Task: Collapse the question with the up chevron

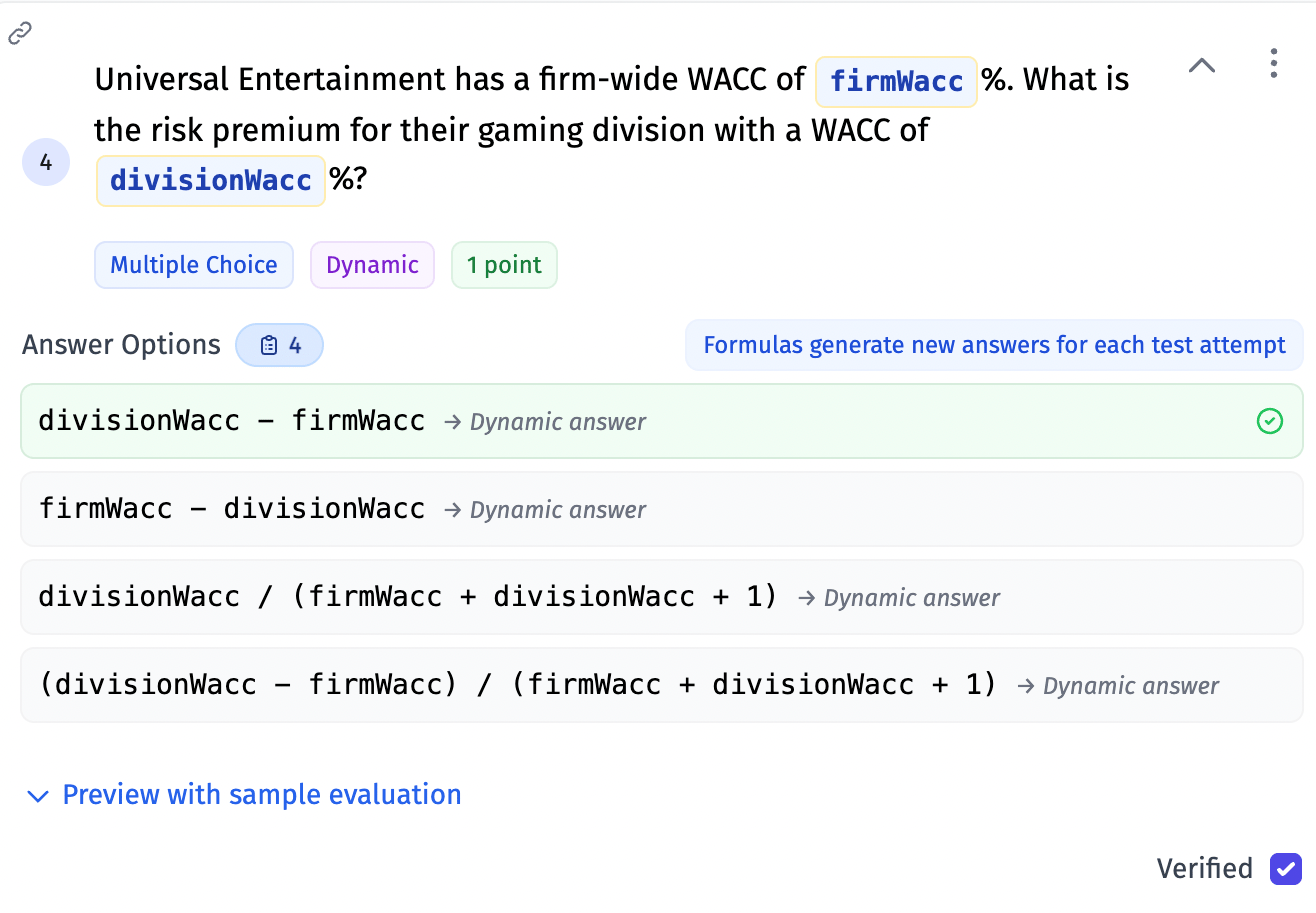Action: coord(1201,66)
